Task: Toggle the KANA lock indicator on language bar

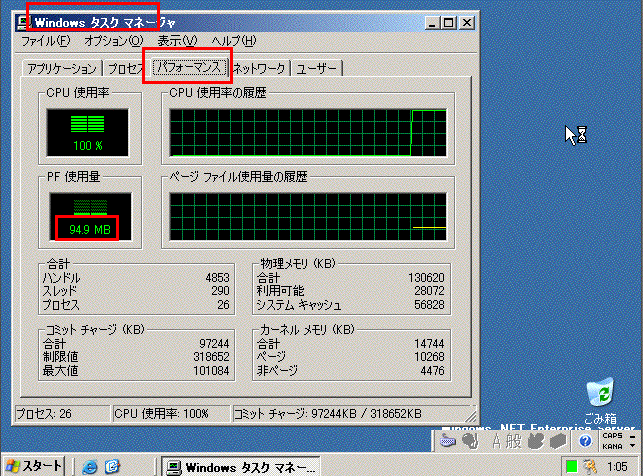Action: tap(612, 446)
